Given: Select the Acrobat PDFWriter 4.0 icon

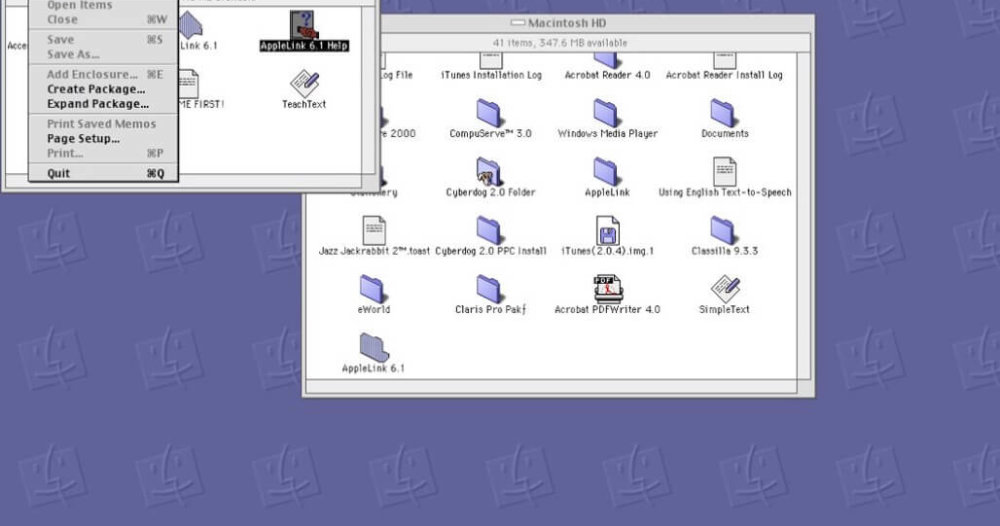Looking at the screenshot, I should tap(607, 289).
